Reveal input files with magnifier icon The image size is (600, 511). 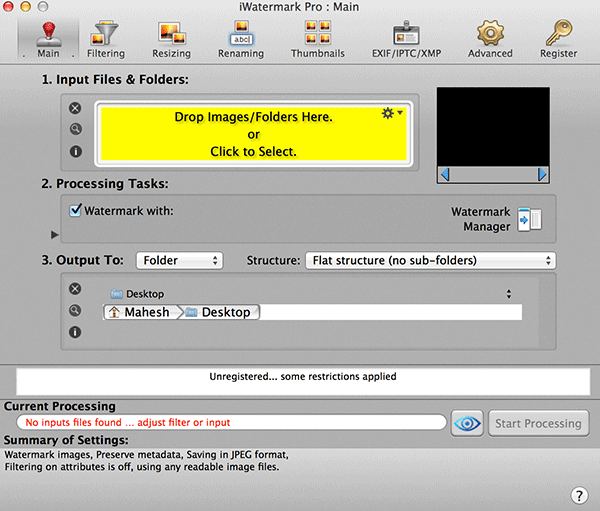[x=75, y=129]
